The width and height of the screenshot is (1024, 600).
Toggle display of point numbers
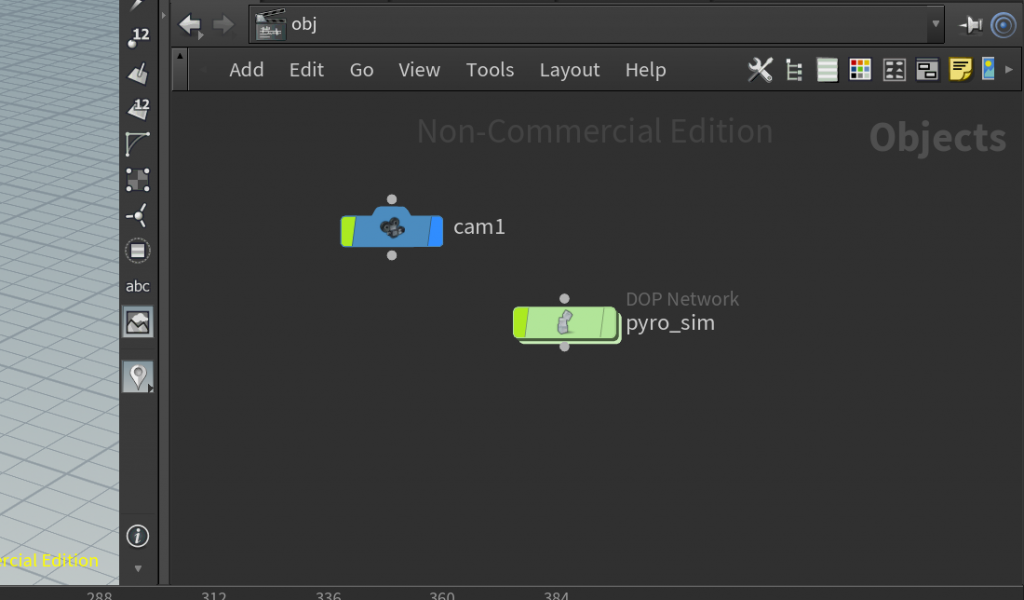pos(138,38)
